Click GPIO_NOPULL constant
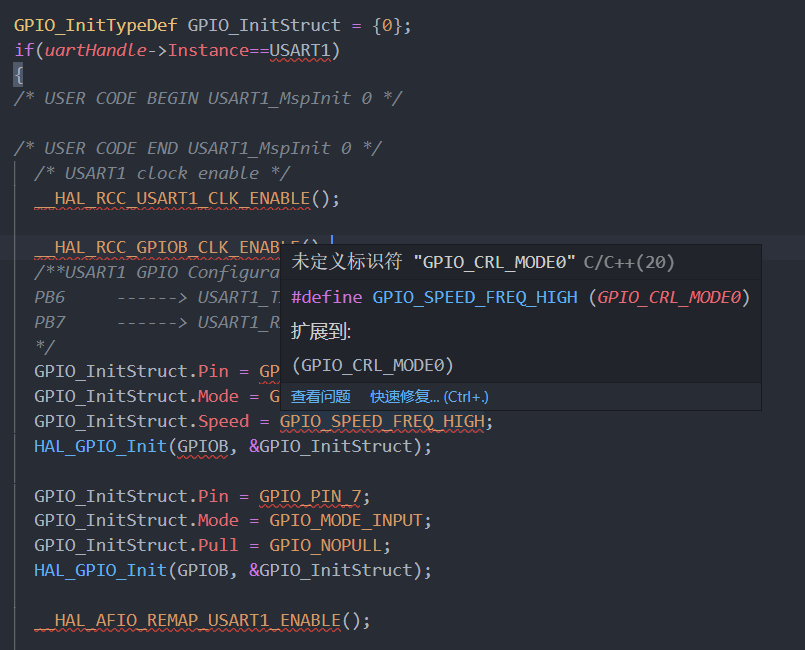 (x=325, y=545)
